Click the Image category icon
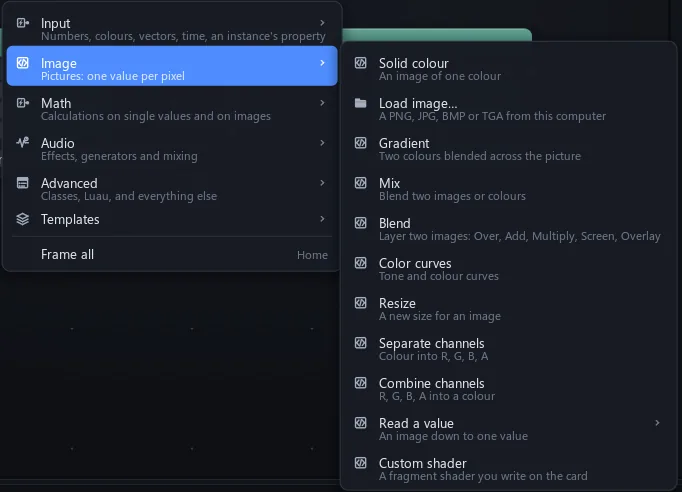 tap(23, 63)
